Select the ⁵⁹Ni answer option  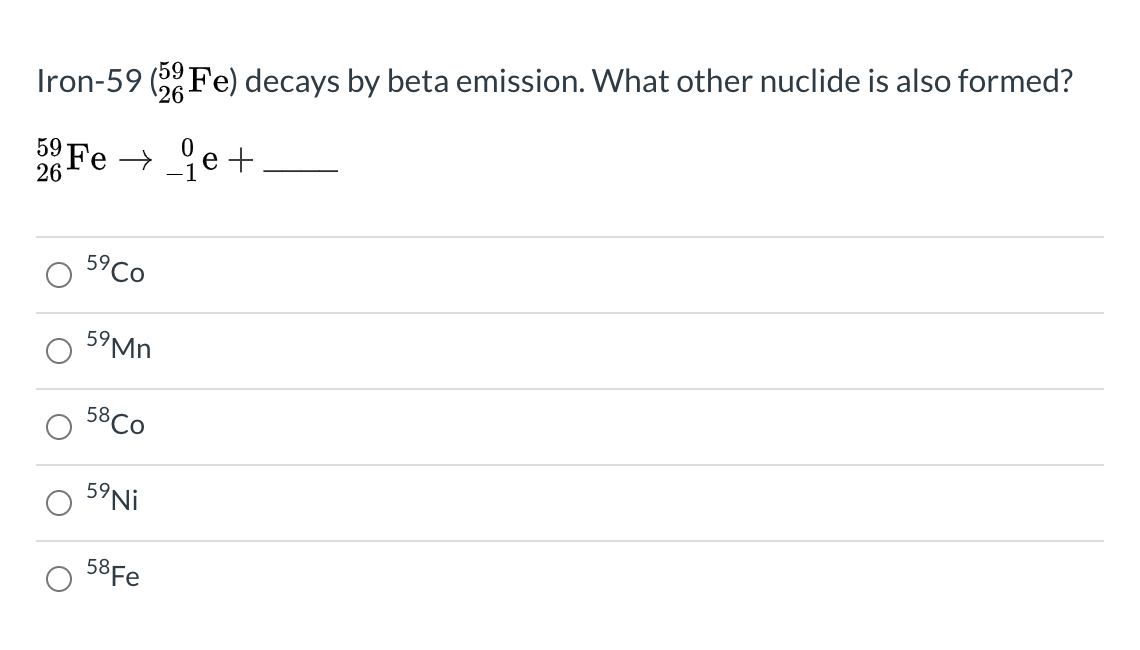coord(59,504)
